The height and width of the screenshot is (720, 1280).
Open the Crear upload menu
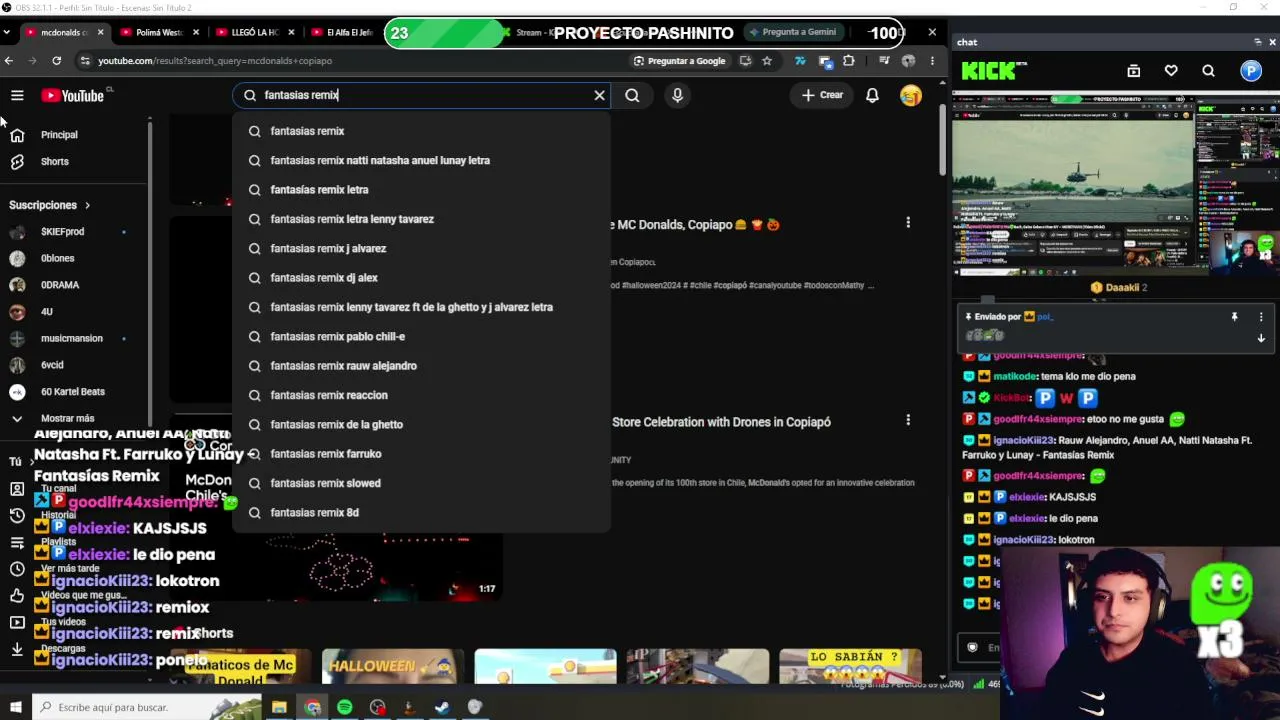tap(822, 95)
